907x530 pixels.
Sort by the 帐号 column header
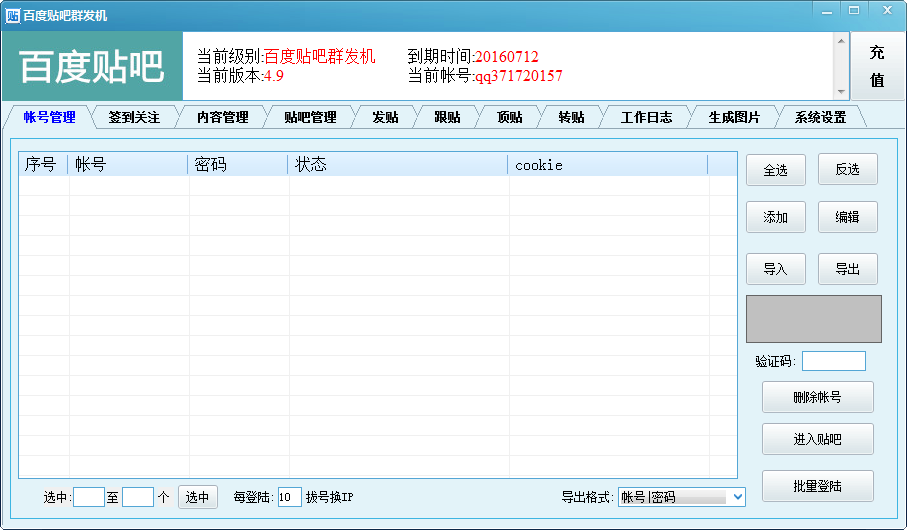tap(128, 165)
